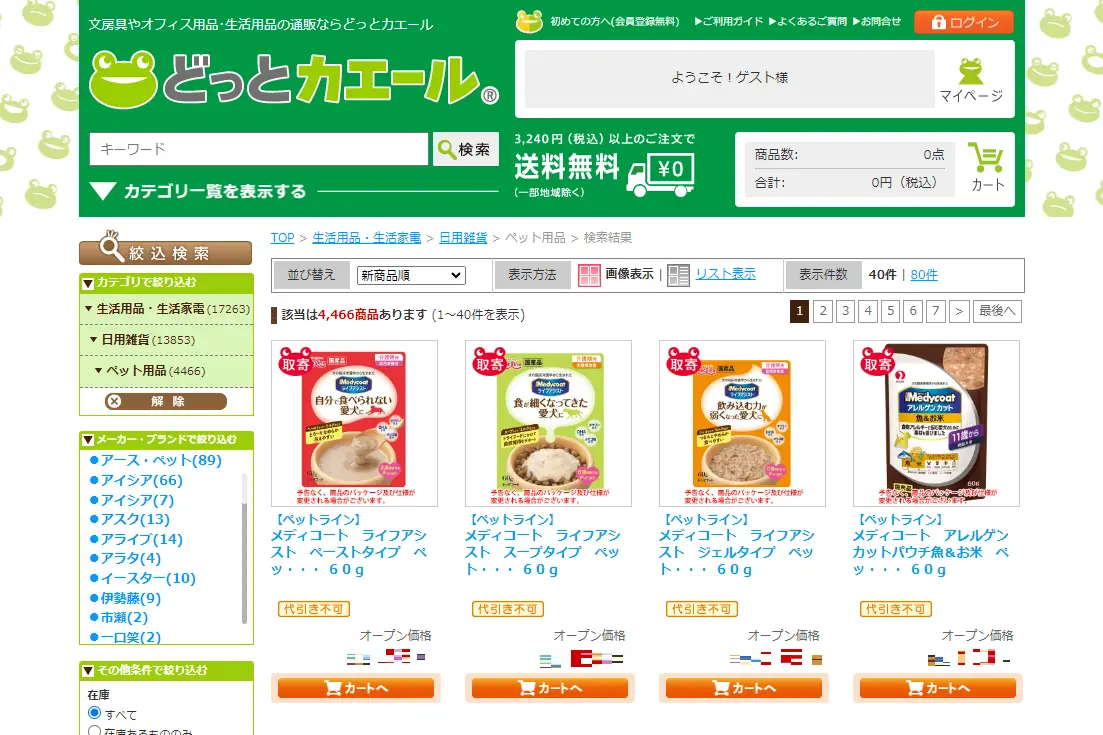
Task: Select the in-stock-only radio button
Action: [x=94, y=731]
